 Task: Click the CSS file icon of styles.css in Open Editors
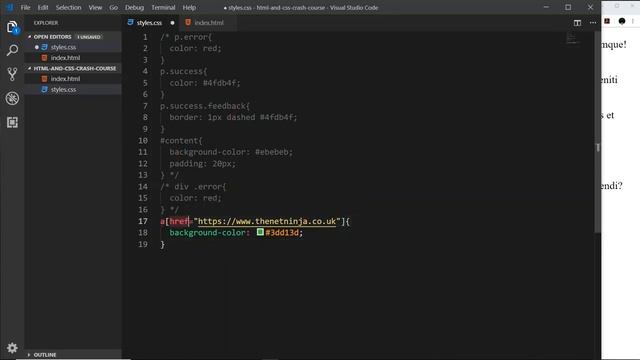pos(44,47)
